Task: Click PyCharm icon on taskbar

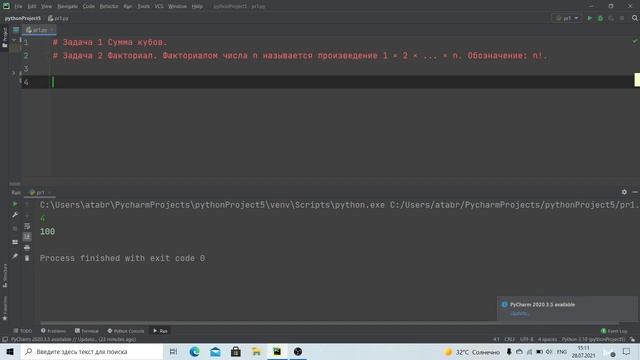Action: point(277,351)
